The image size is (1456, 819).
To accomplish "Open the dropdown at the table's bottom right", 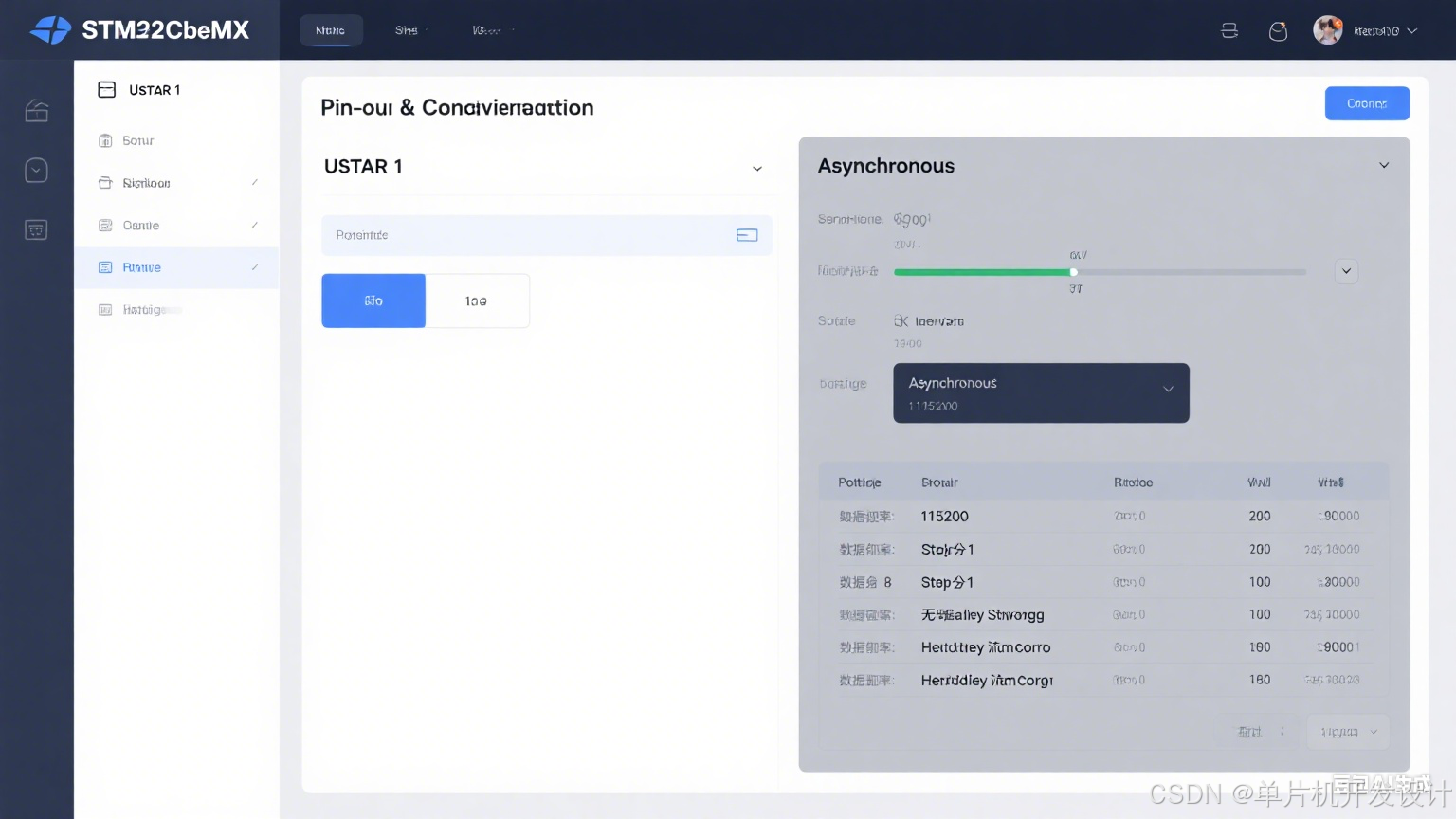I will tap(1348, 732).
